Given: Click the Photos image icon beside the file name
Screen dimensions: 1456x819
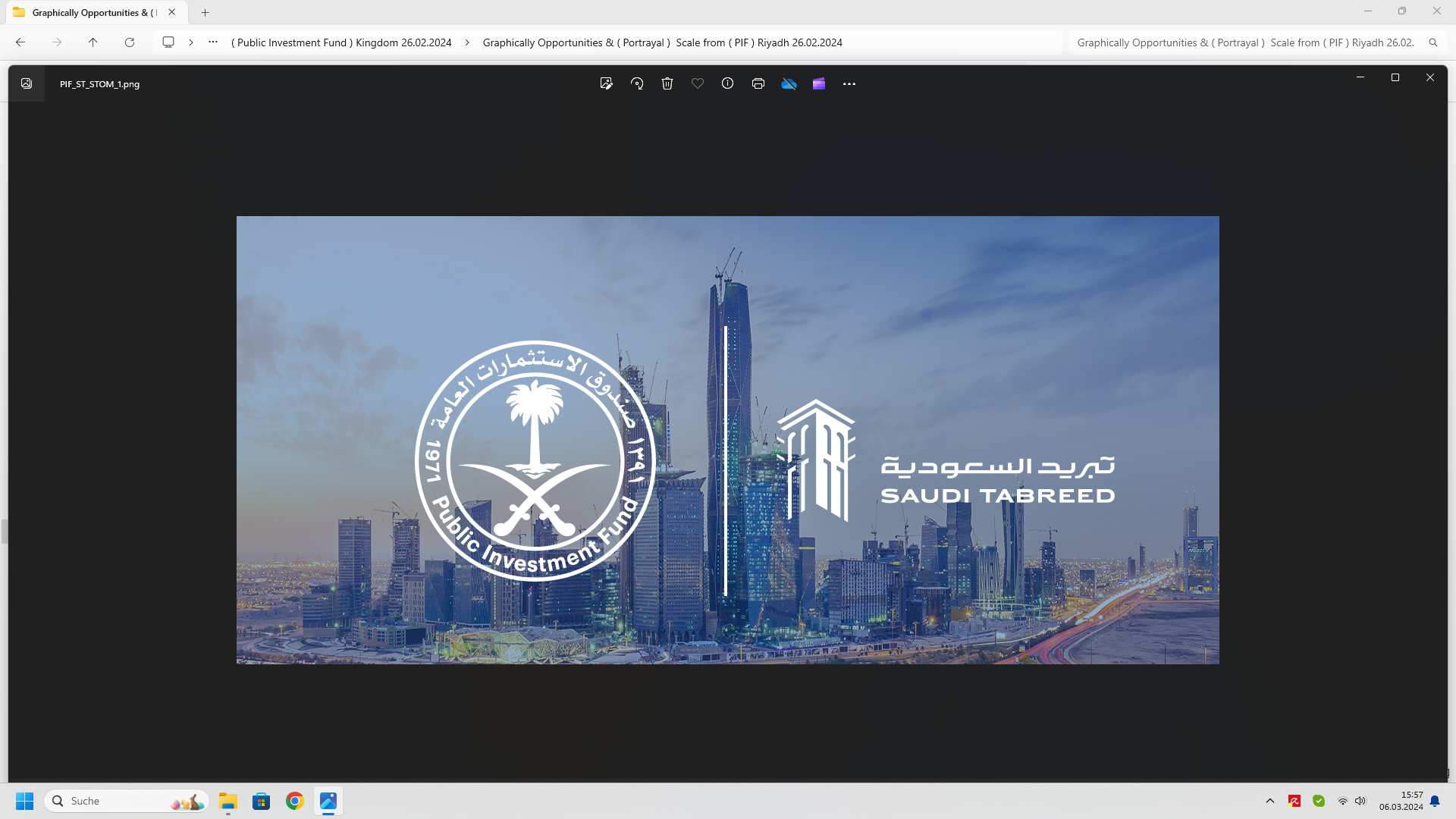Looking at the screenshot, I should (27, 83).
